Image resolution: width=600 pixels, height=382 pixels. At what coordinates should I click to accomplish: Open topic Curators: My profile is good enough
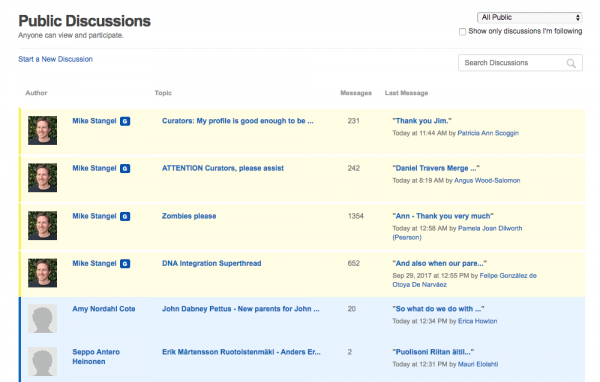point(238,121)
